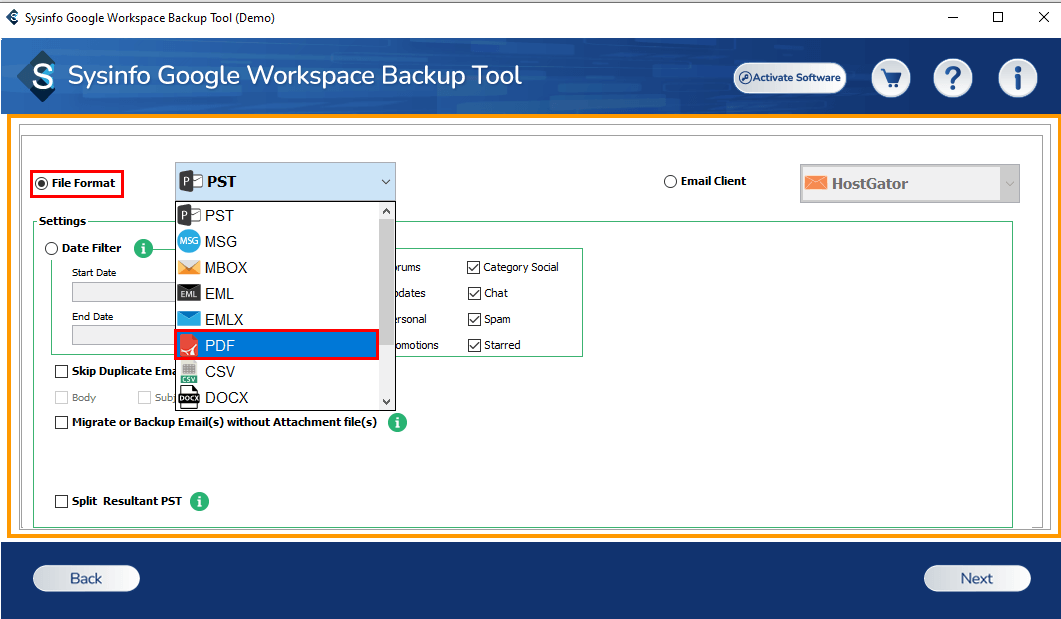This screenshot has width=1061, height=619.
Task: Click info icon next to Date Filter
Action: pyautogui.click(x=143, y=249)
